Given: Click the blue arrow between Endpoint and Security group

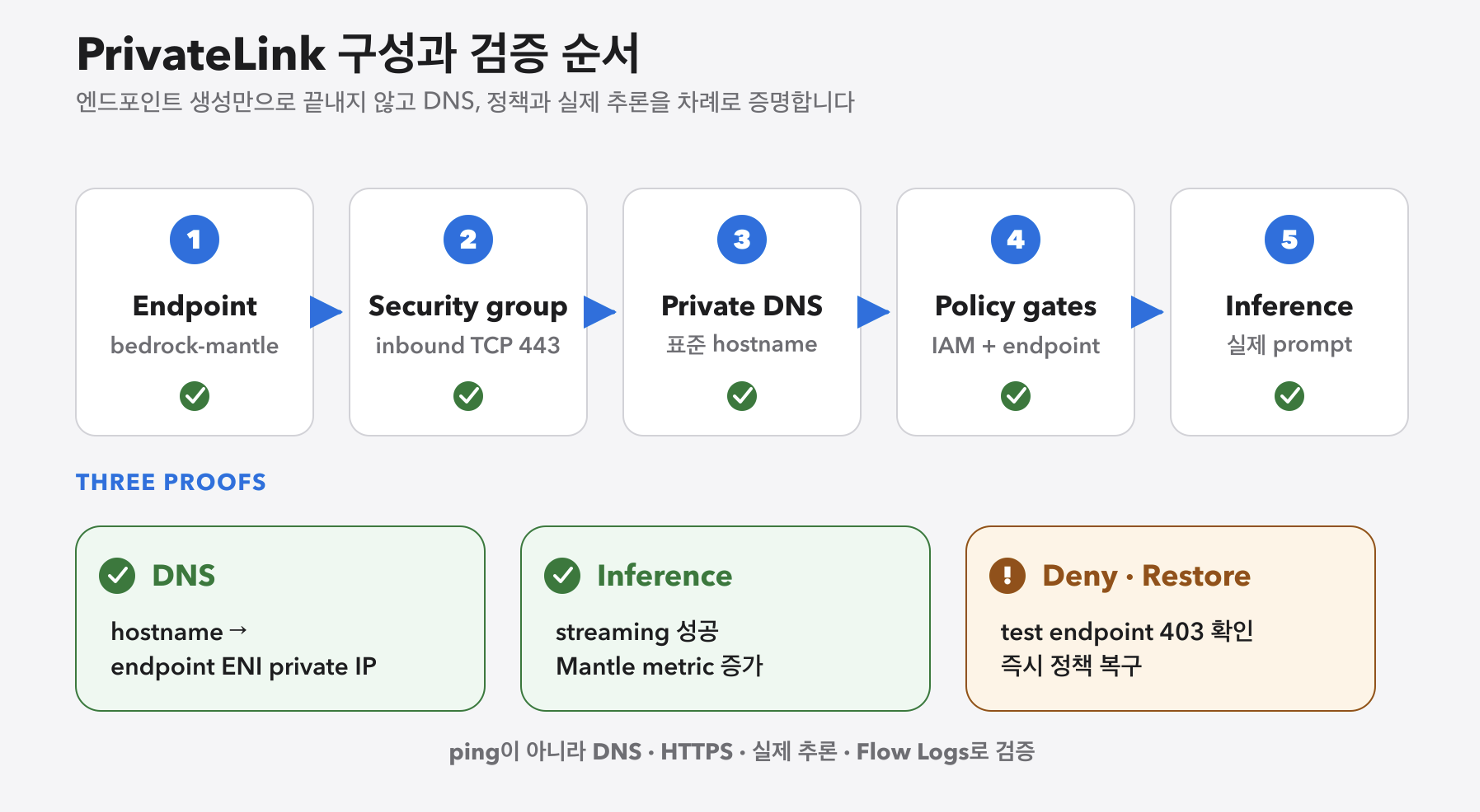Looking at the screenshot, I should [x=326, y=312].
